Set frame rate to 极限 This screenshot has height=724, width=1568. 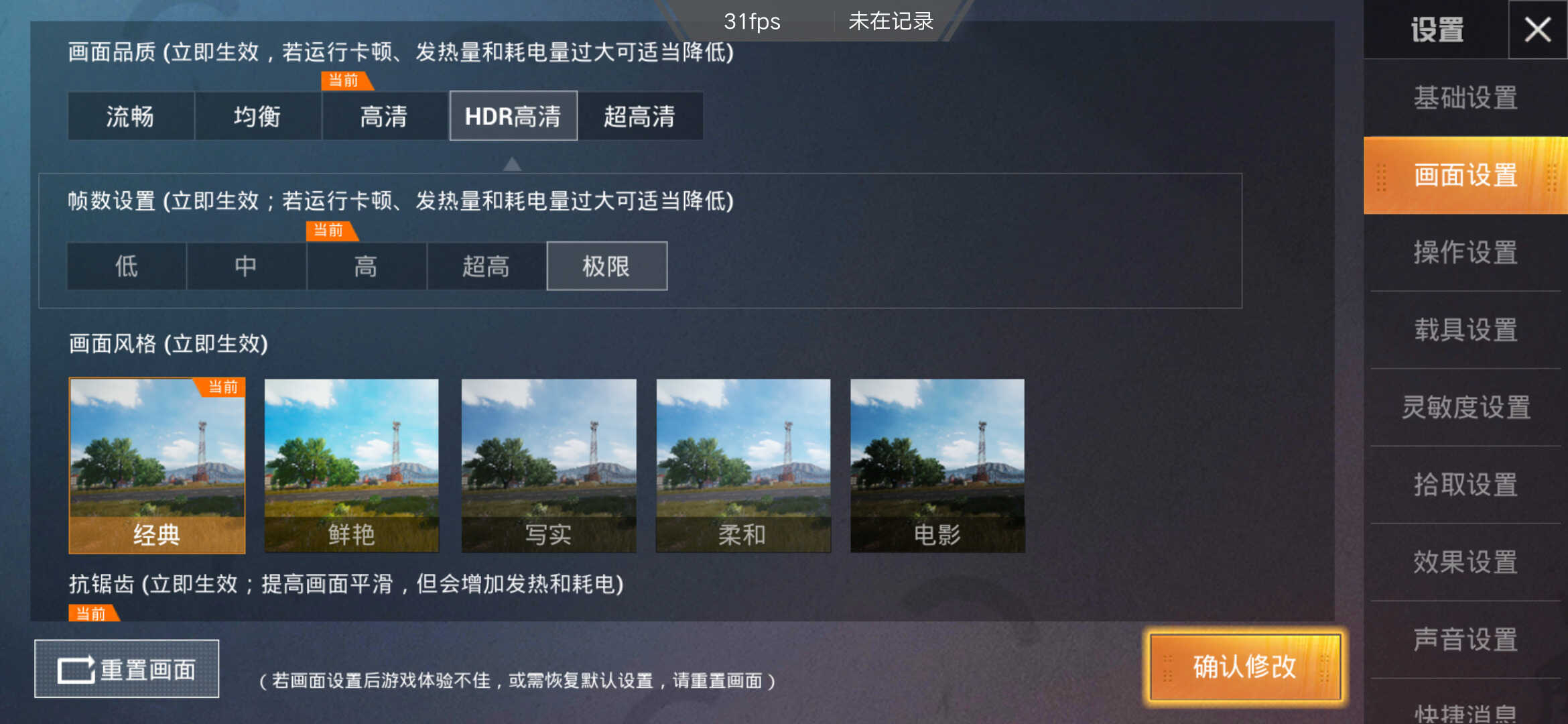click(606, 266)
